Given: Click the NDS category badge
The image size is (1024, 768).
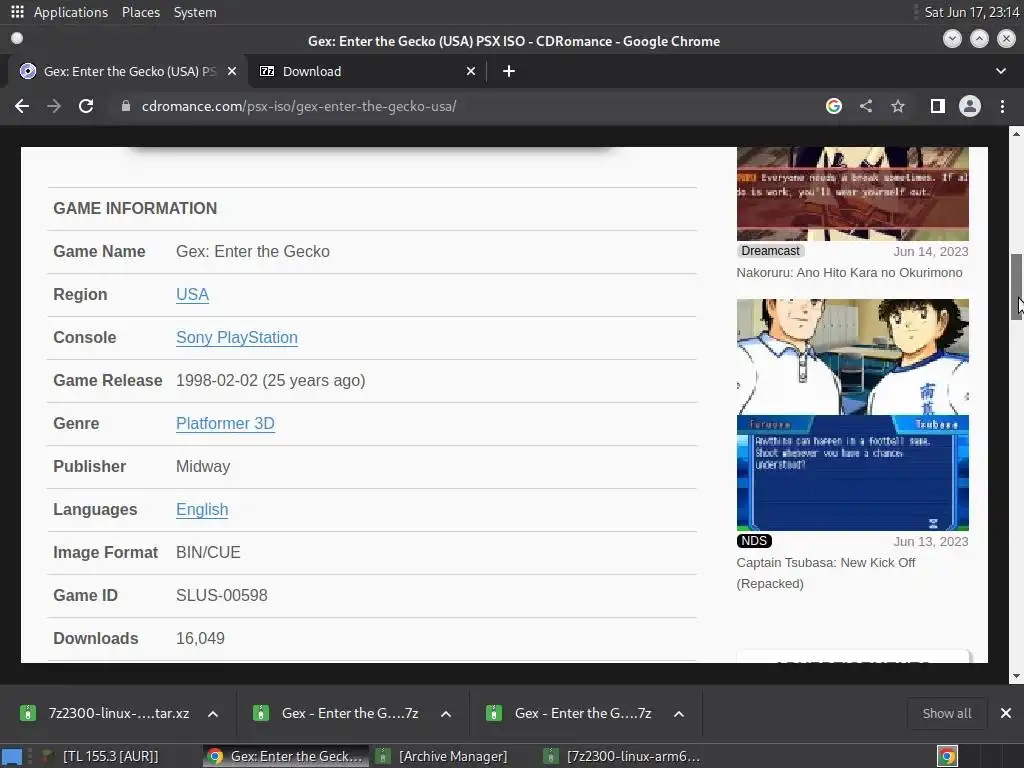Looking at the screenshot, I should (754, 541).
